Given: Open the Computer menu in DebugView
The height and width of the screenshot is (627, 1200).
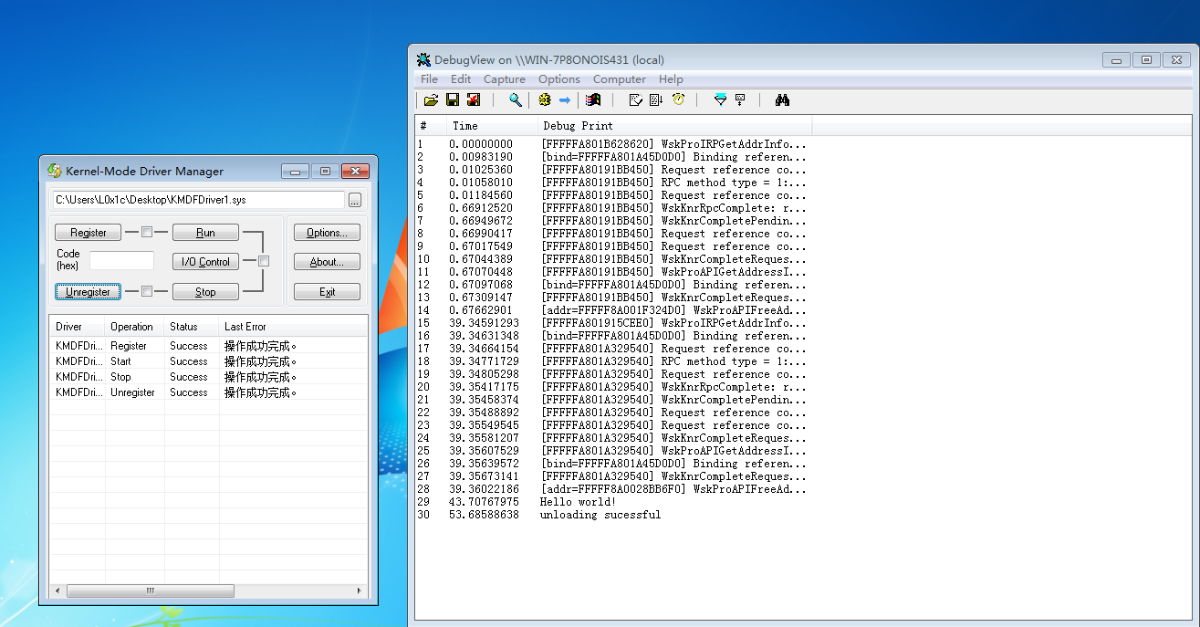Looking at the screenshot, I should click(x=619, y=79).
